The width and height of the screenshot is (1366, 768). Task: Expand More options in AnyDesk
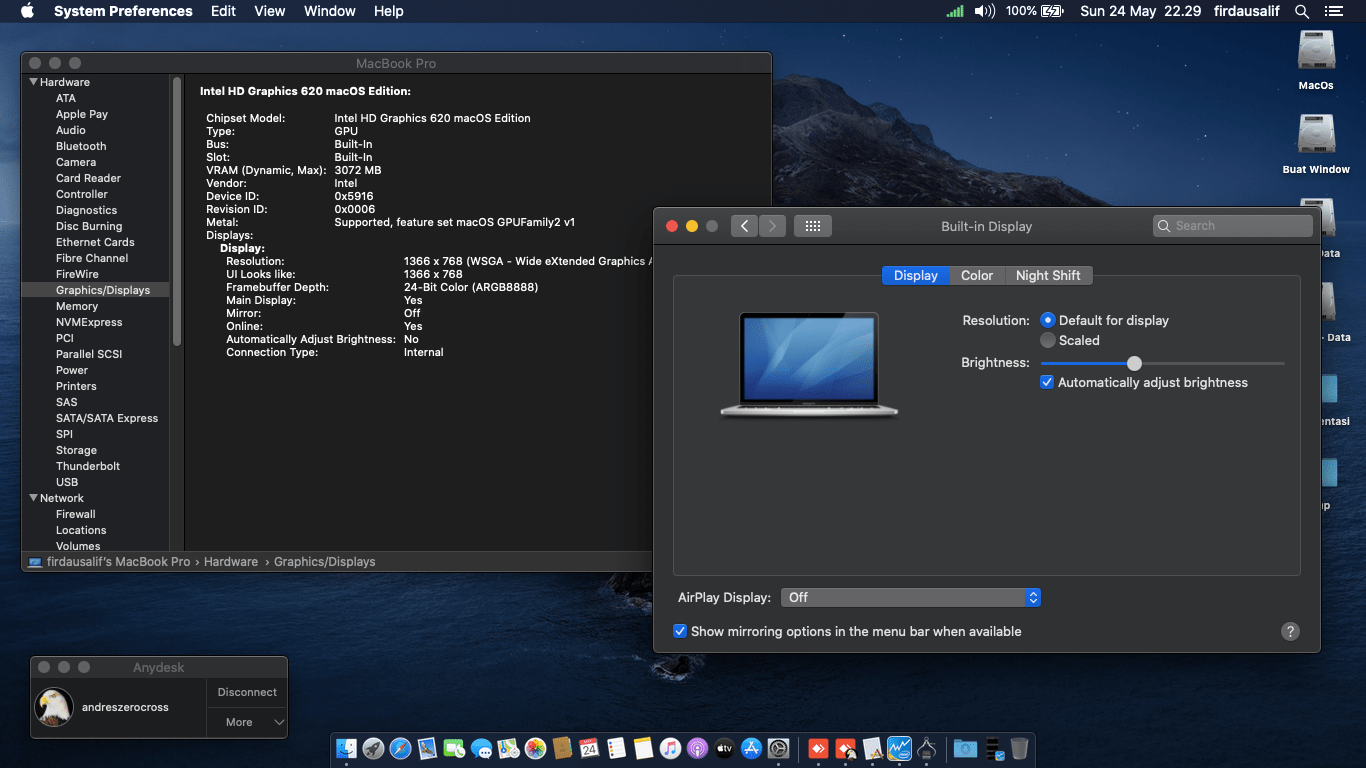point(246,722)
